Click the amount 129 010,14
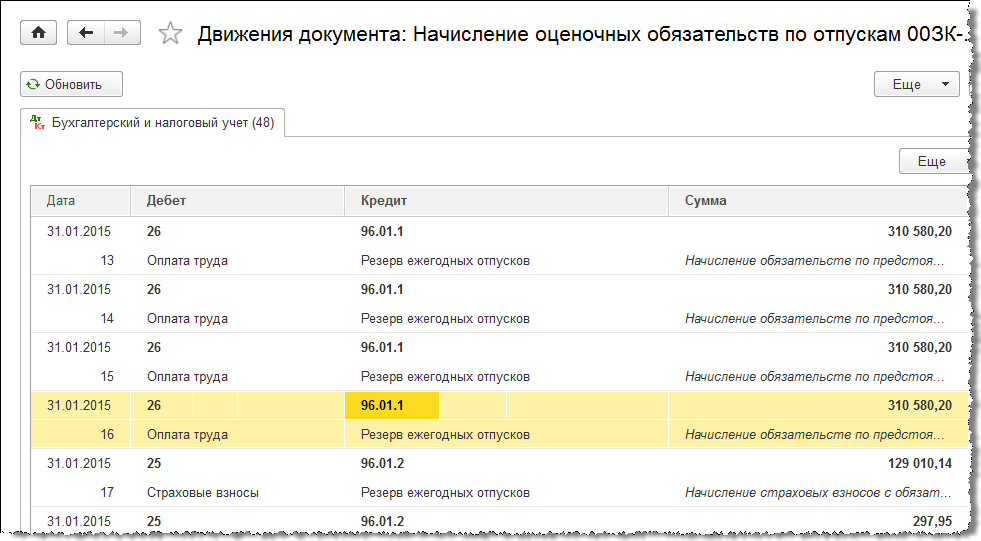 click(x=920, y=463)
